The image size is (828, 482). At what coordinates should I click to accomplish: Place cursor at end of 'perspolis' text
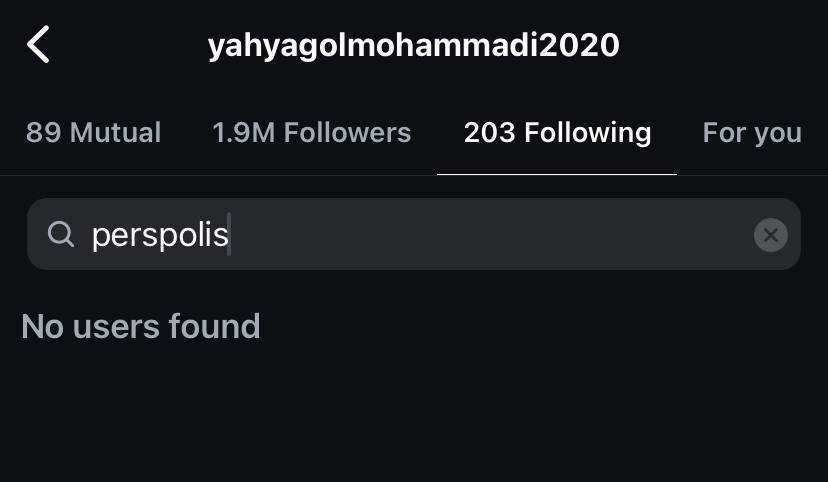point(229,235)
